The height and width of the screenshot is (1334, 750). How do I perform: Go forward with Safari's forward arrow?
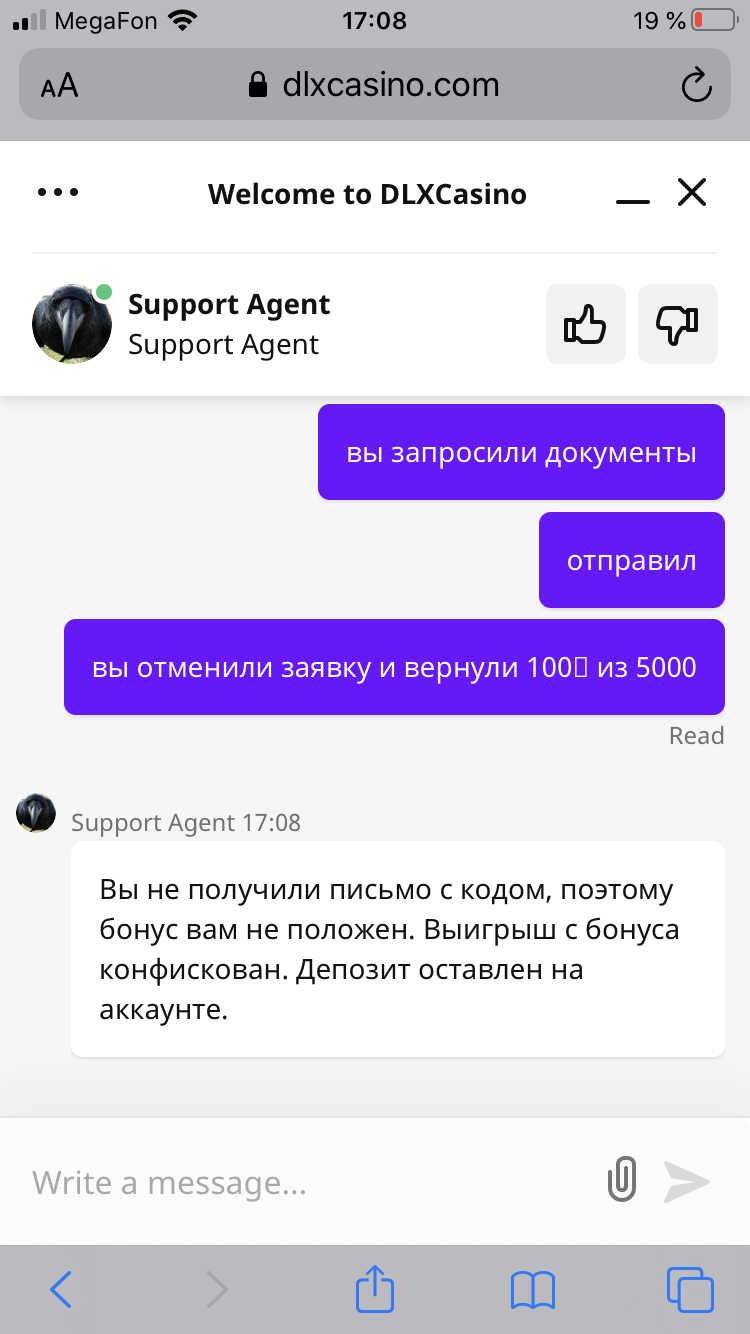coord(217,1290)
